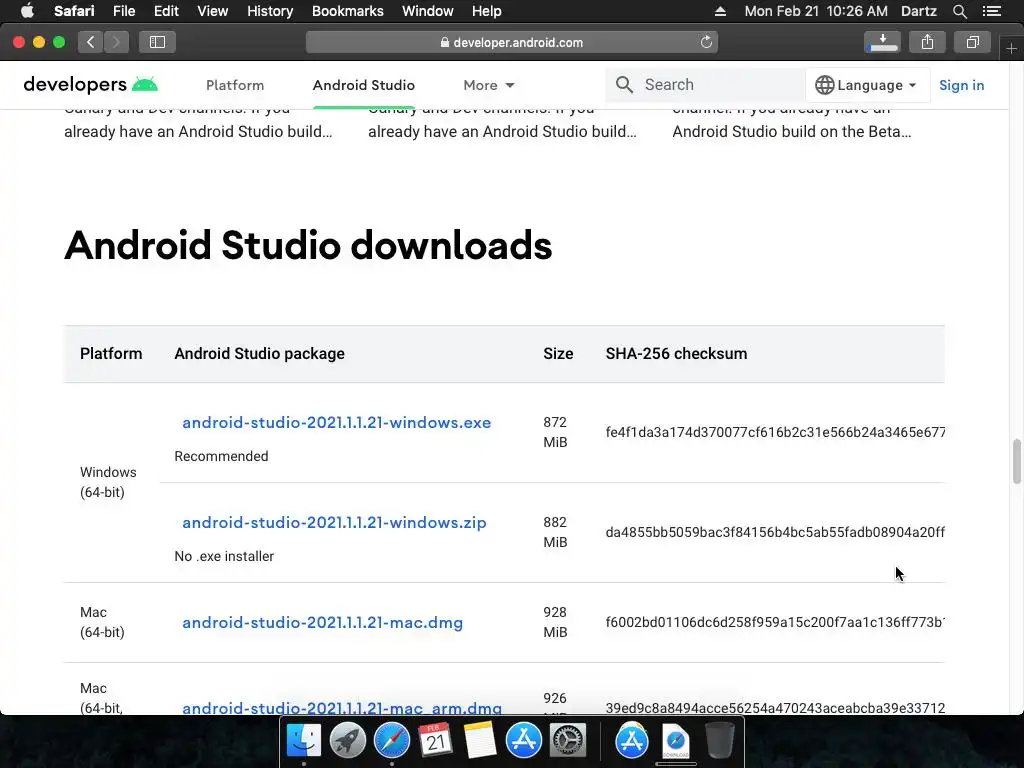Open the Safari application menu
The width and height of the screenshot is (1024, 768).
(74, 11)
